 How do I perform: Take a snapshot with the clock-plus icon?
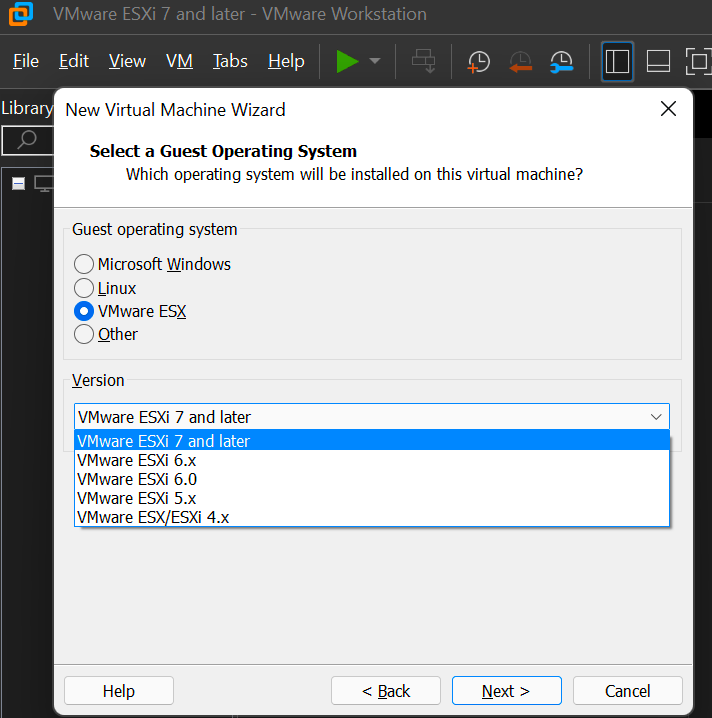pyautogui.click(x=478, y=61)
